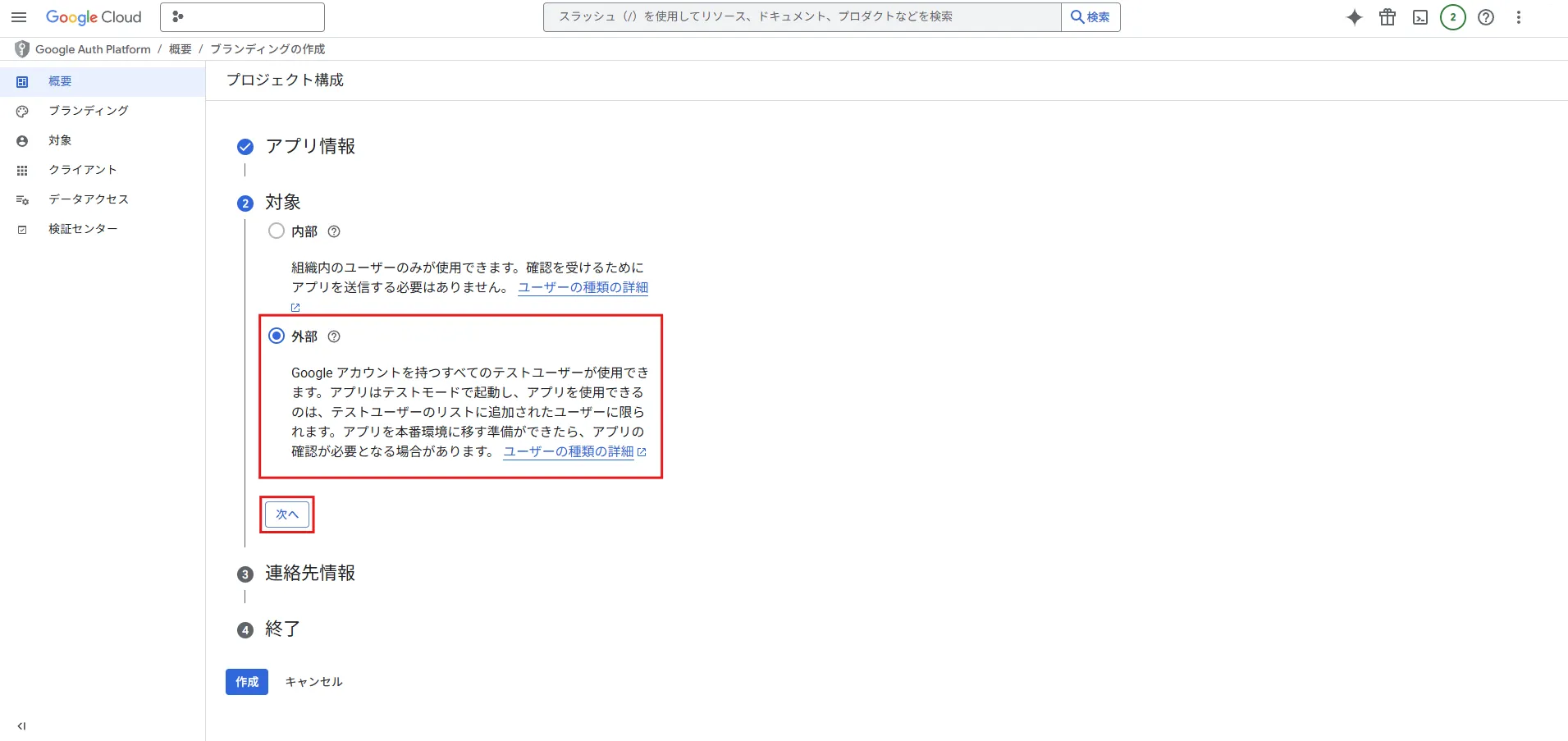The width and height of the screenshot is (1568, 741).
Task: Select 概要 in the sidebar
Action: pos(103,81)
